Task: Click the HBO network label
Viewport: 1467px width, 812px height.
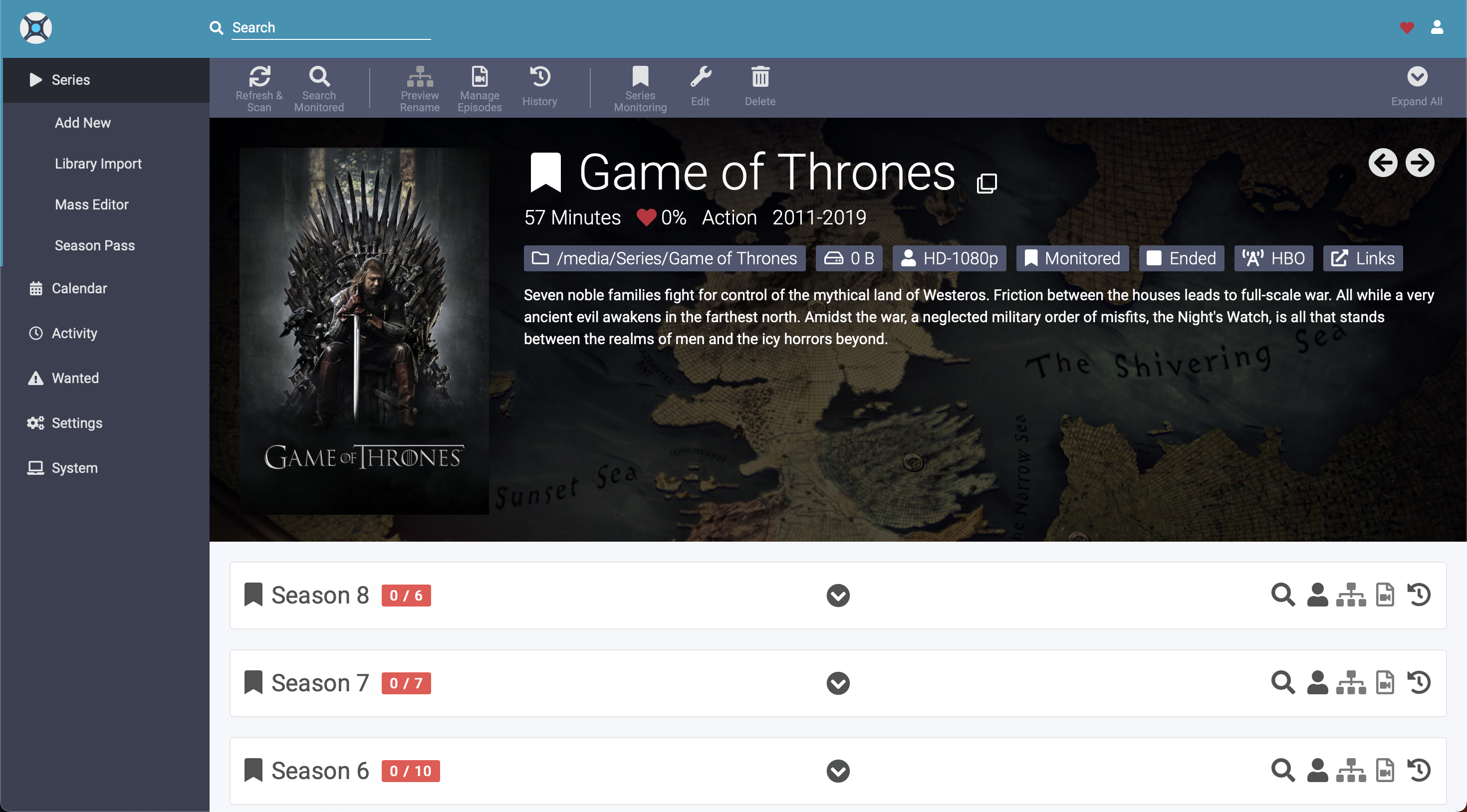Action: [1273, 258]
